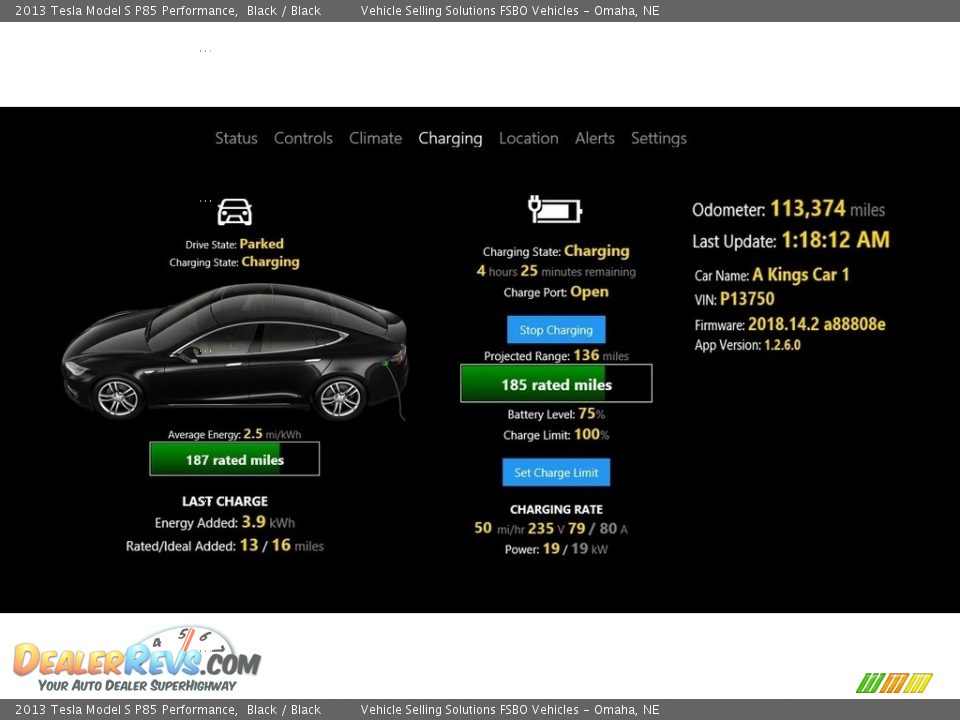960x720 pixels.
Task: Click the 79 / 80 A current value
Action: 598,528
